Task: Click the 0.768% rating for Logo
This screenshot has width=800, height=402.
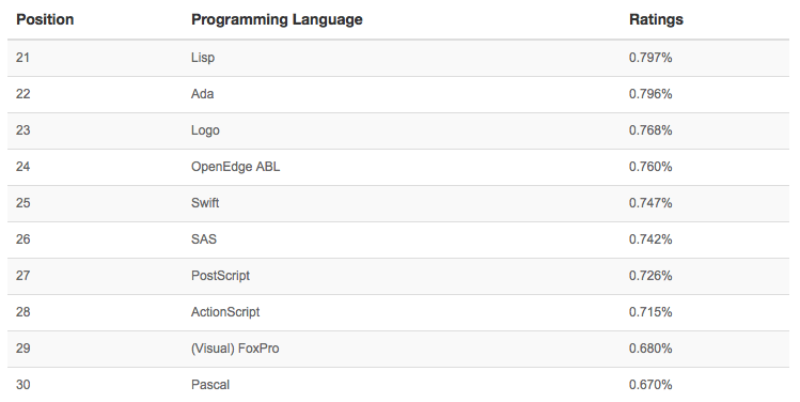Action: (650, 131)
